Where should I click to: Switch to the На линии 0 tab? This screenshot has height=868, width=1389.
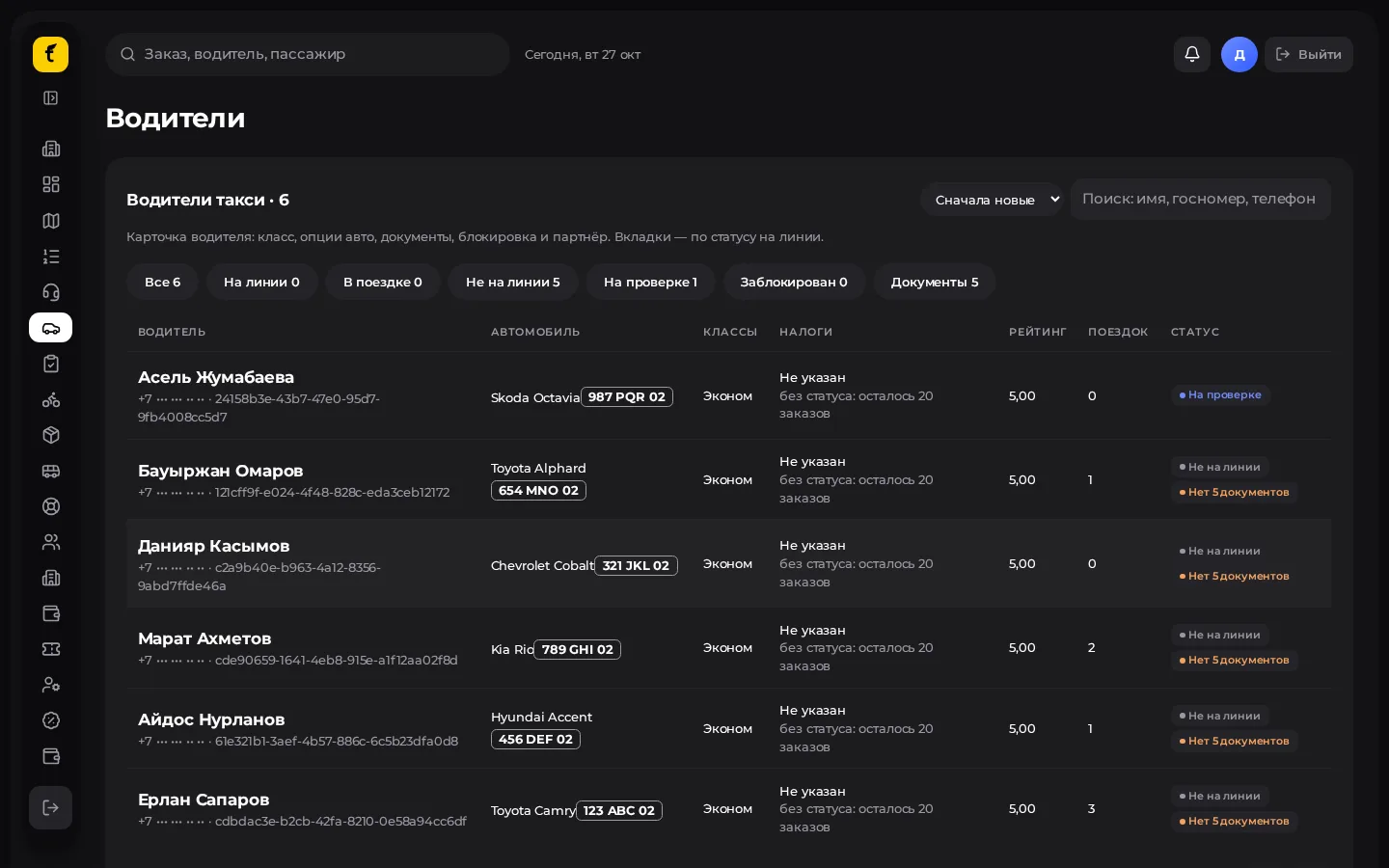pos(261,282)
